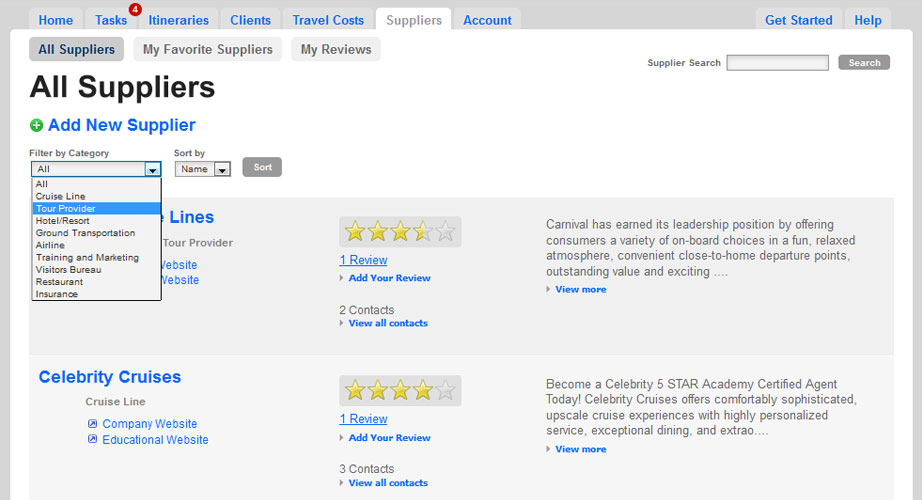
Task: Click the '3 Contacts' text
Action: coord(366,469)
